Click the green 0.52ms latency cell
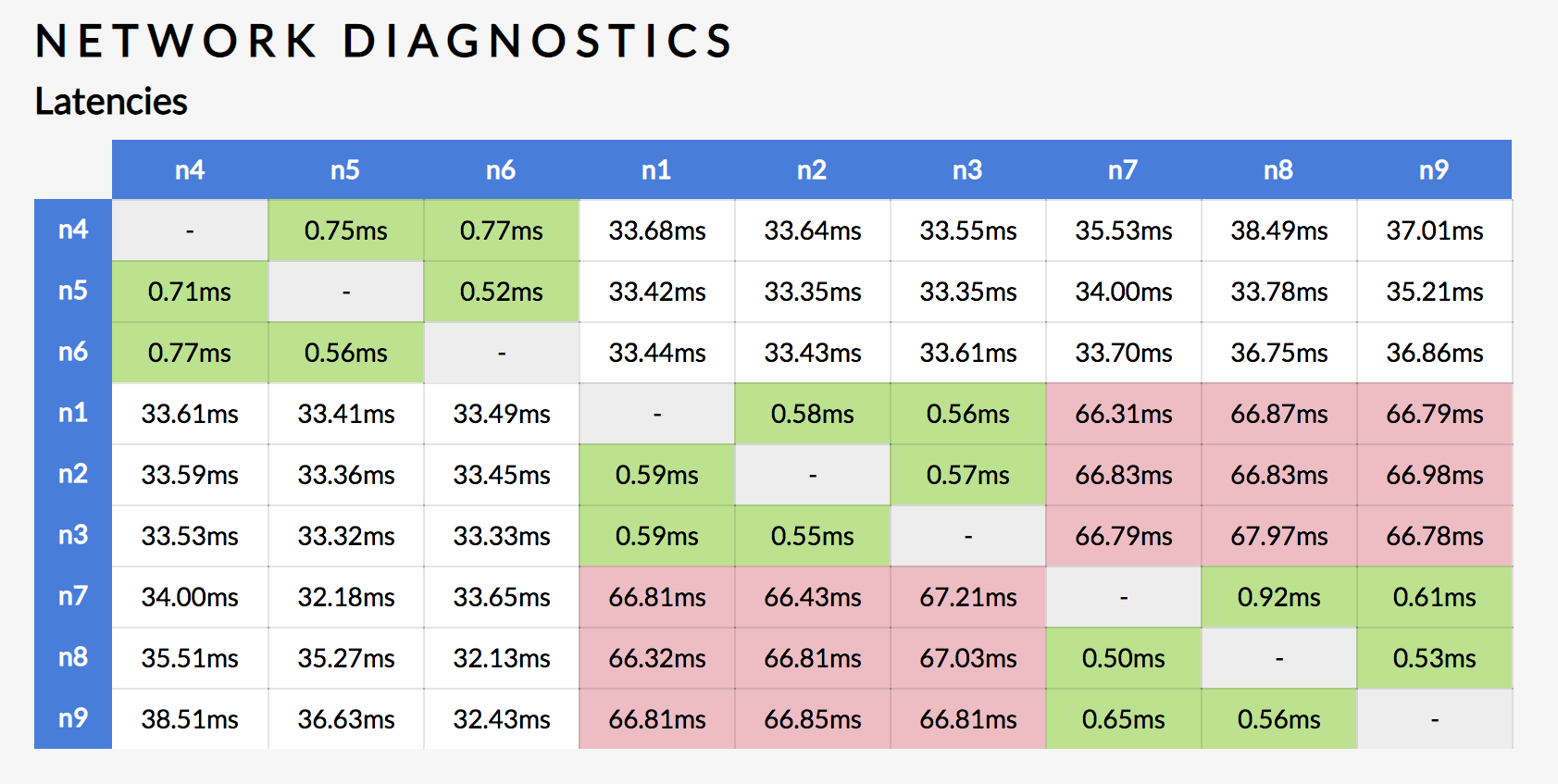 pyautogui.click(x=501, y=292)
